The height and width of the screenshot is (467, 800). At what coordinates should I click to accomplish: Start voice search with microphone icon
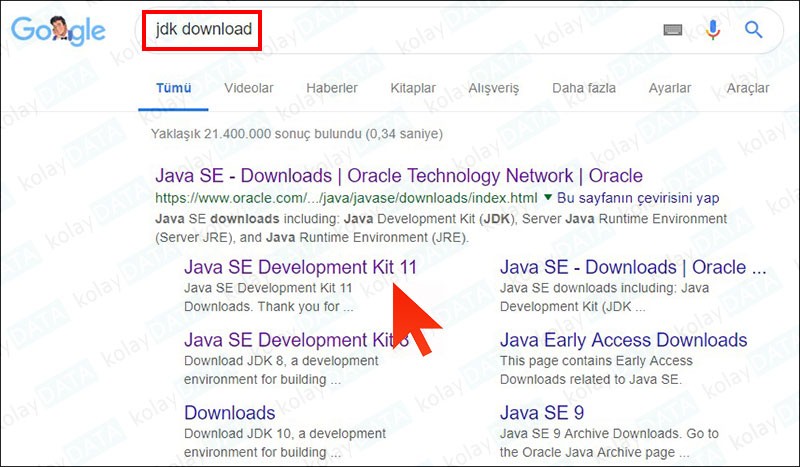(713, 30)
